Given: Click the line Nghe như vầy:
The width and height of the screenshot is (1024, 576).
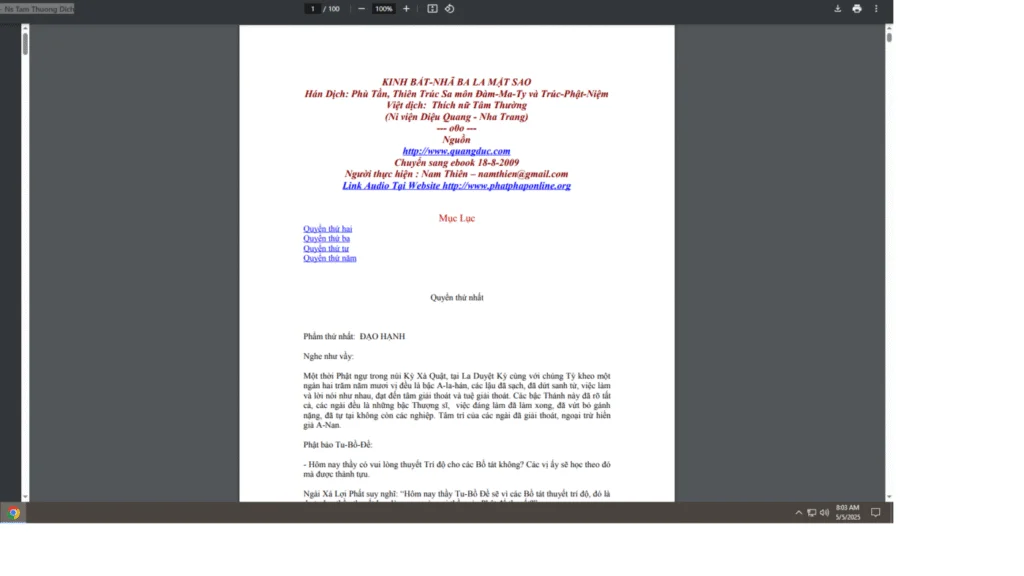Looking at the screenshot, I should click(x=328, y=356).
